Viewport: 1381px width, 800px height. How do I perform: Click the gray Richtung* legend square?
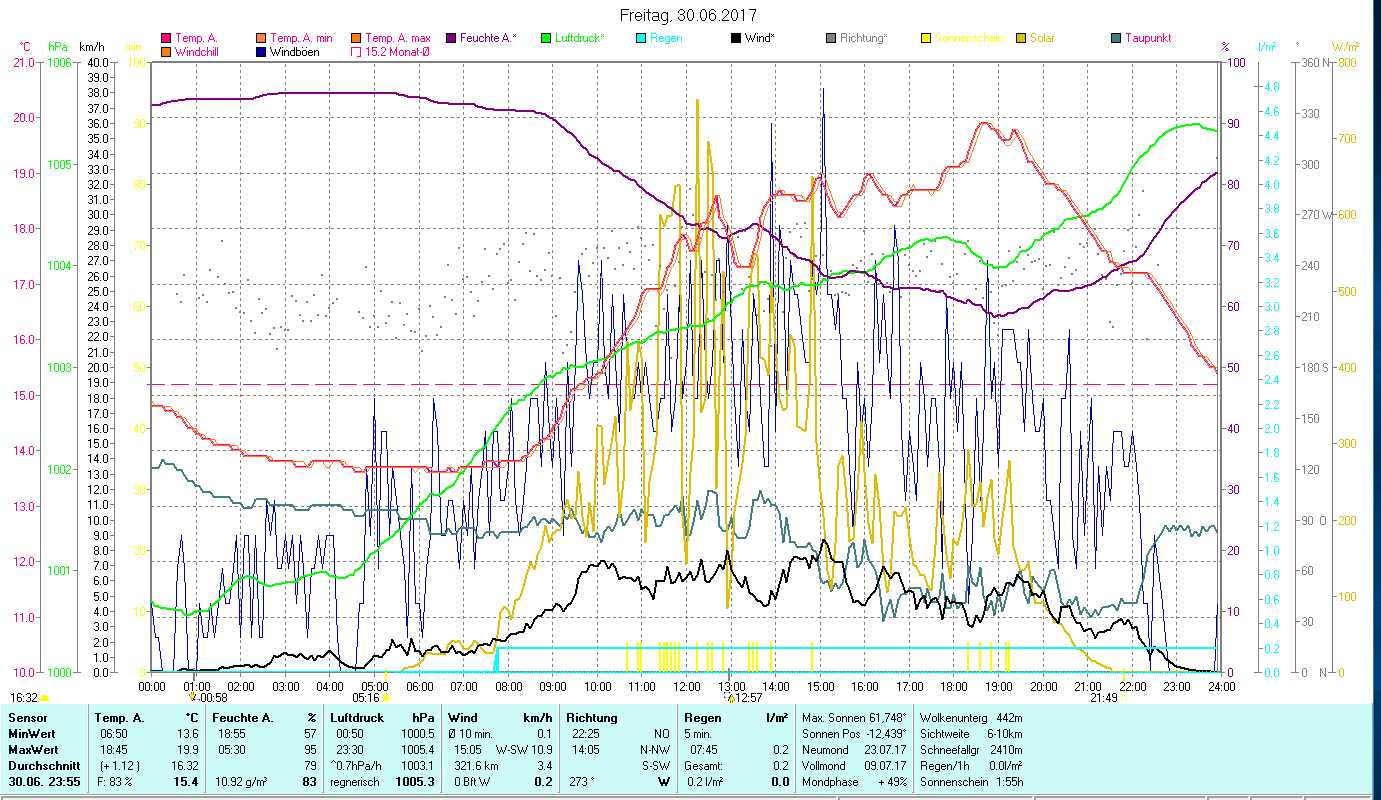click(831, 38)
